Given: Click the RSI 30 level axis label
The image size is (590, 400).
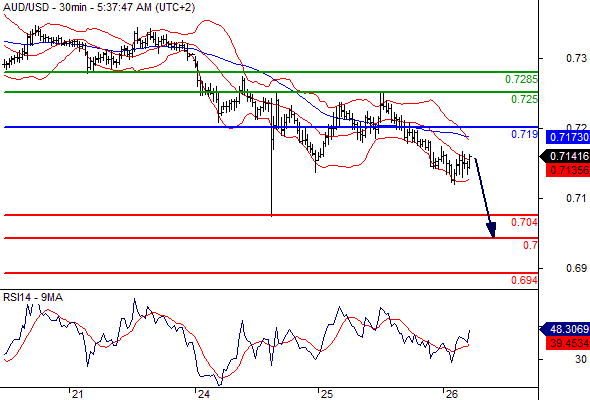Looking at the screenshot, I should pos(581,359).
